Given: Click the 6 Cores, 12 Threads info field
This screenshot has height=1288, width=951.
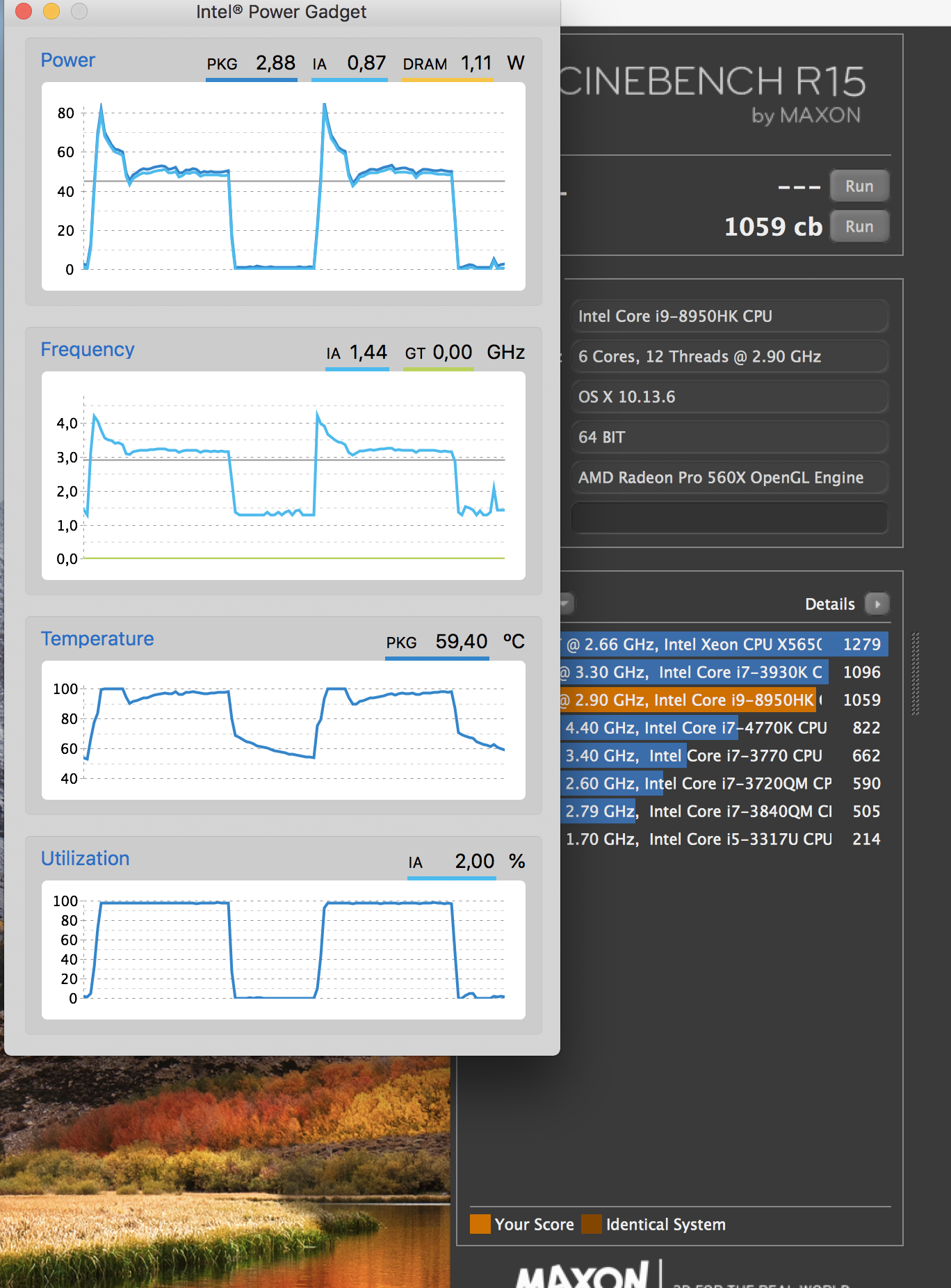Looking at the screenshot, I should (729, 356).
